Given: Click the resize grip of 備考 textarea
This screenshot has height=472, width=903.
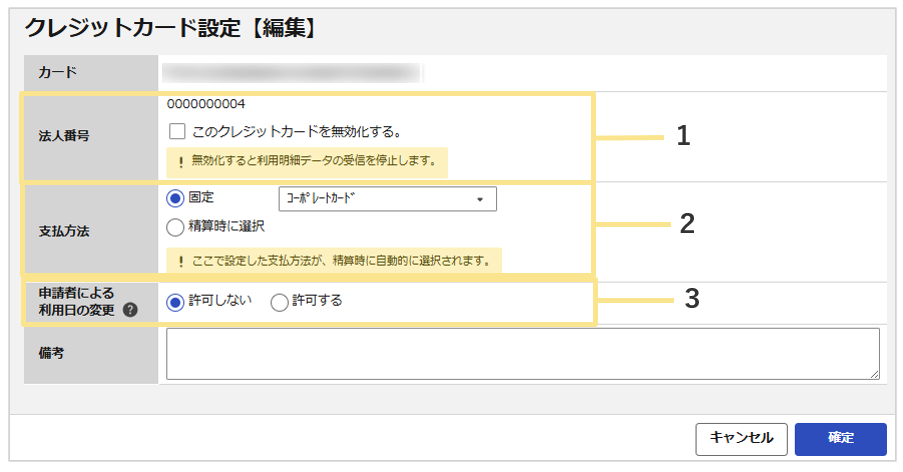Looking at the screenshot, I should (x=874, y=374).
